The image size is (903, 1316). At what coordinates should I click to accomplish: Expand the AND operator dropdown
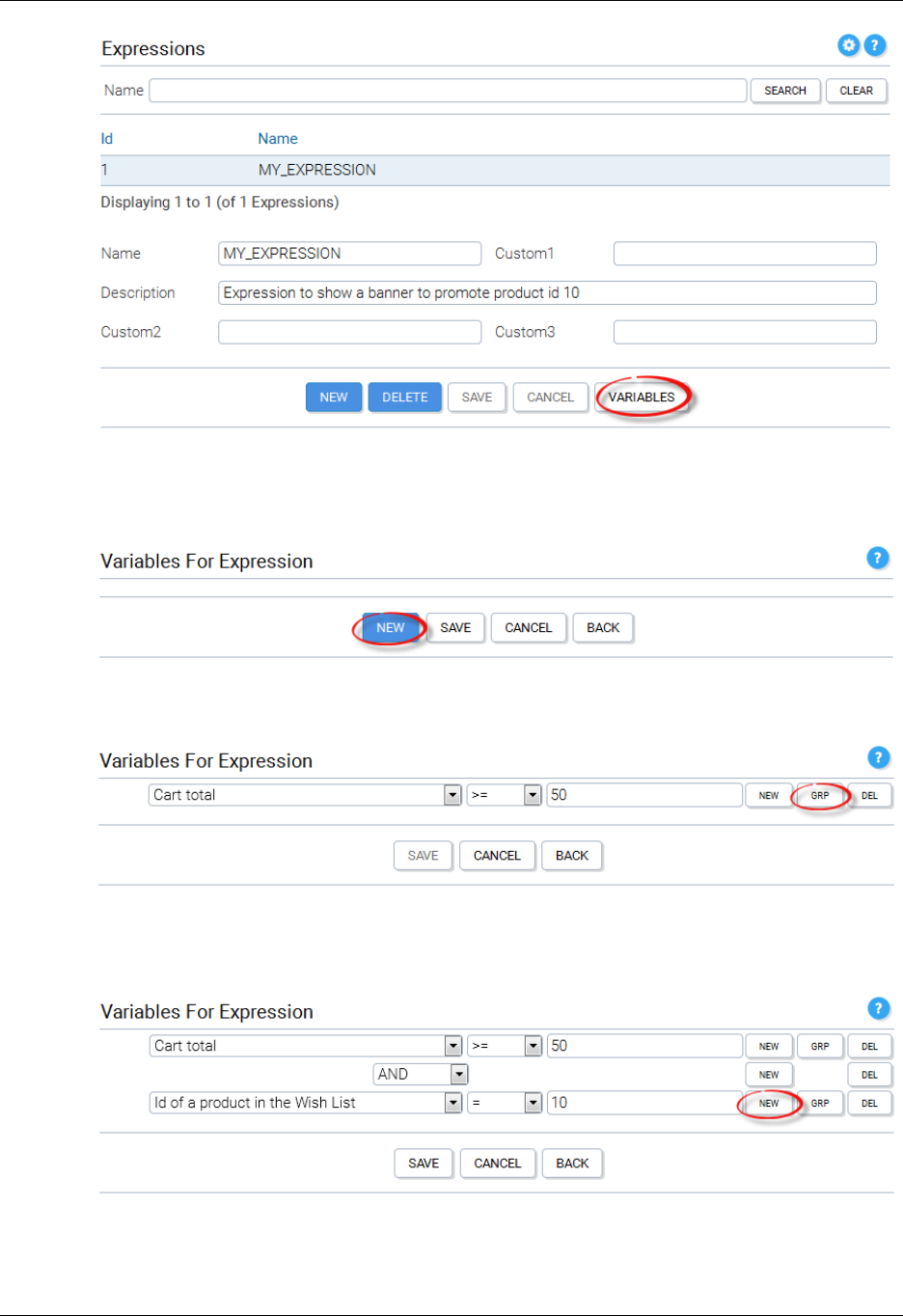459,1075
